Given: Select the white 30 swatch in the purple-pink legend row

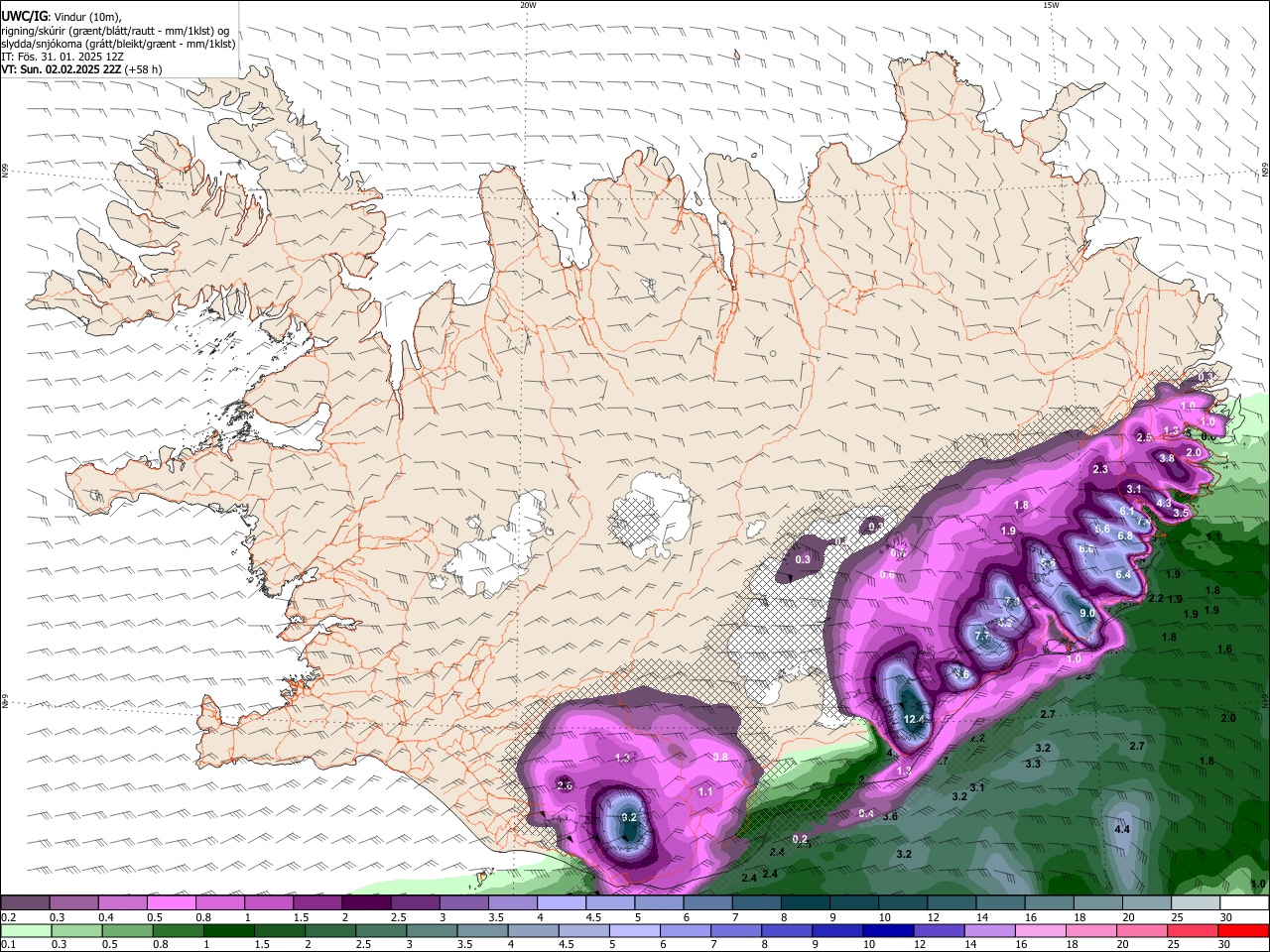Looking at the screenshot, I should pyautogui.click(x=1245, y=902).
